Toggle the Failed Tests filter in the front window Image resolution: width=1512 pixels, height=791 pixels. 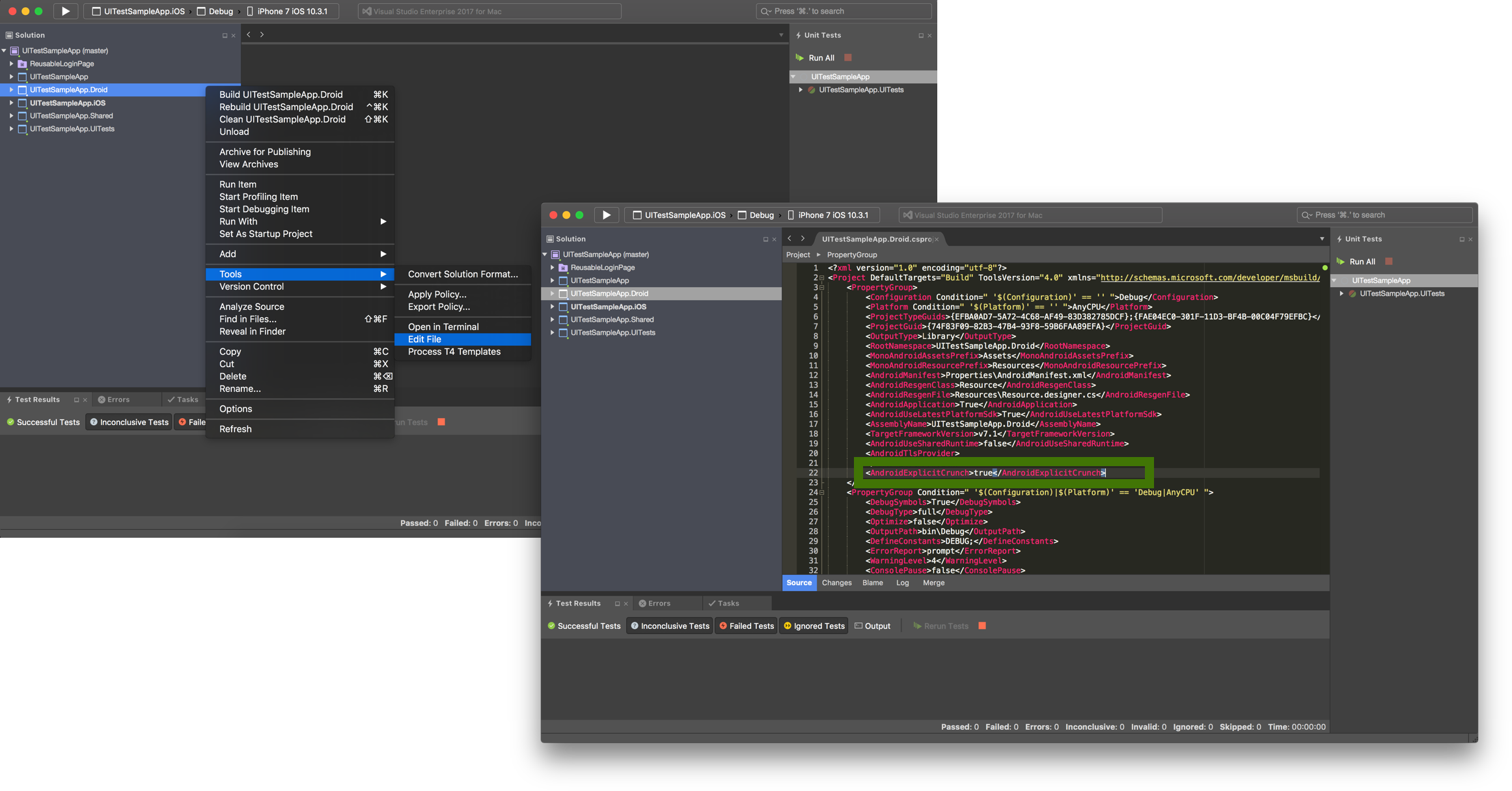pos(746,626)
